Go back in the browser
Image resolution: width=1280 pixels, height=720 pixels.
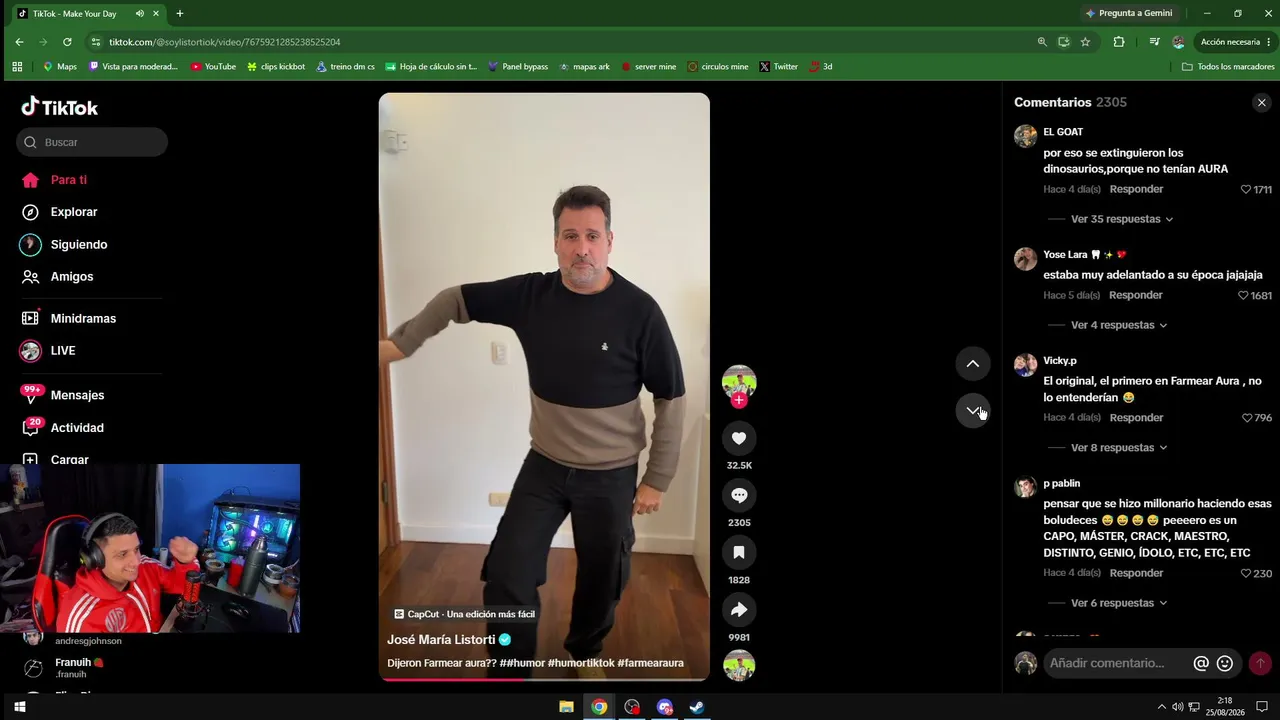pos(19,42)
